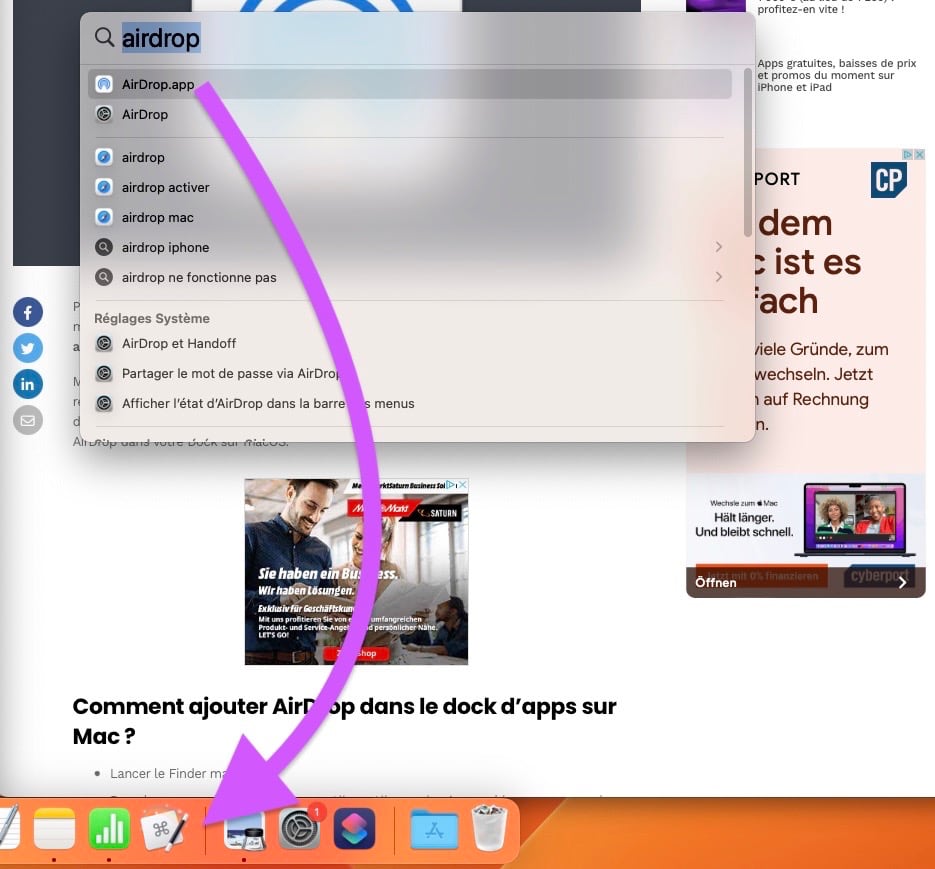Click the CP cyberport logo
Image resolution: width=935 pixels, height=869 pixels.
pos(888,180)
